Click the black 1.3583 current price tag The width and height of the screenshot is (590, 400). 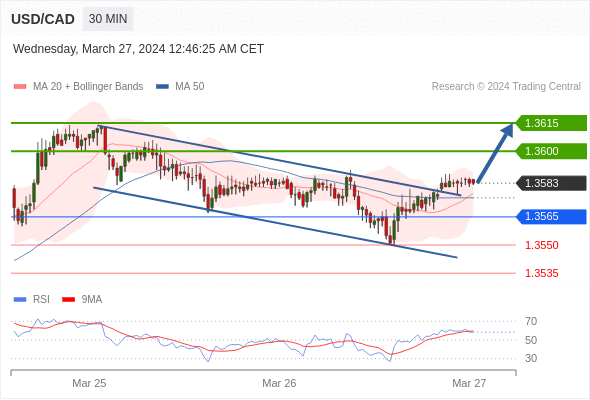click(x=551, y=183)
